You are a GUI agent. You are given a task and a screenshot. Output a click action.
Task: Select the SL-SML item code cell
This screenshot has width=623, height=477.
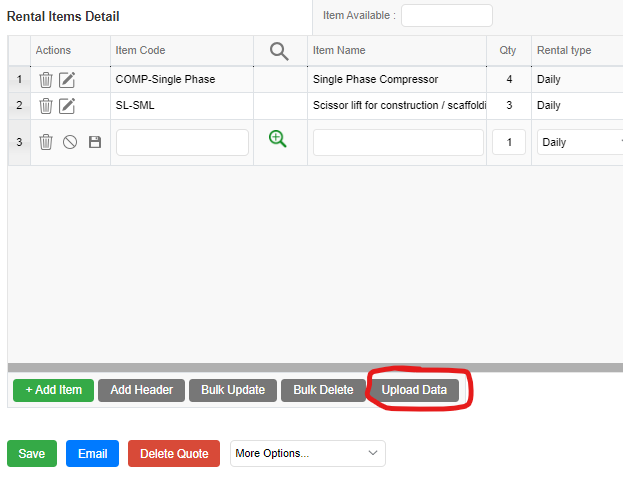coord(182,106)
